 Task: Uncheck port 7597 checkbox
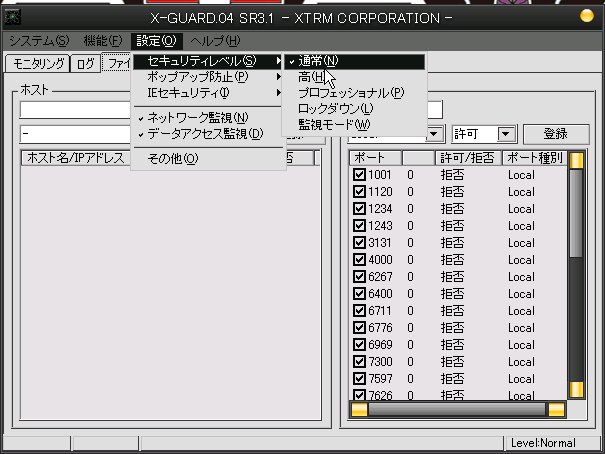359,378
